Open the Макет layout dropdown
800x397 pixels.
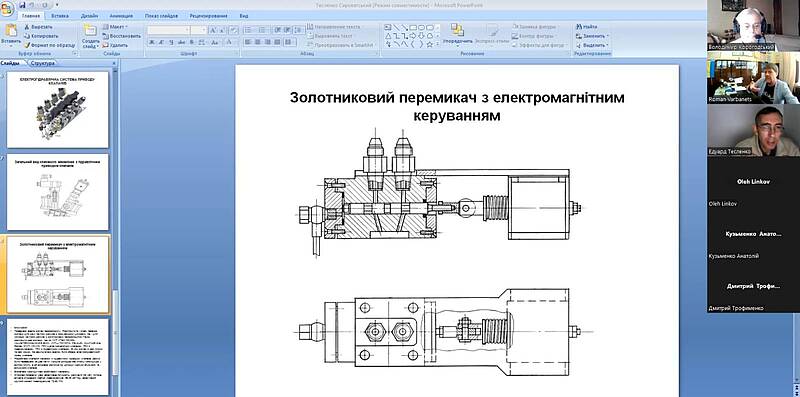(x=115, y=27)
